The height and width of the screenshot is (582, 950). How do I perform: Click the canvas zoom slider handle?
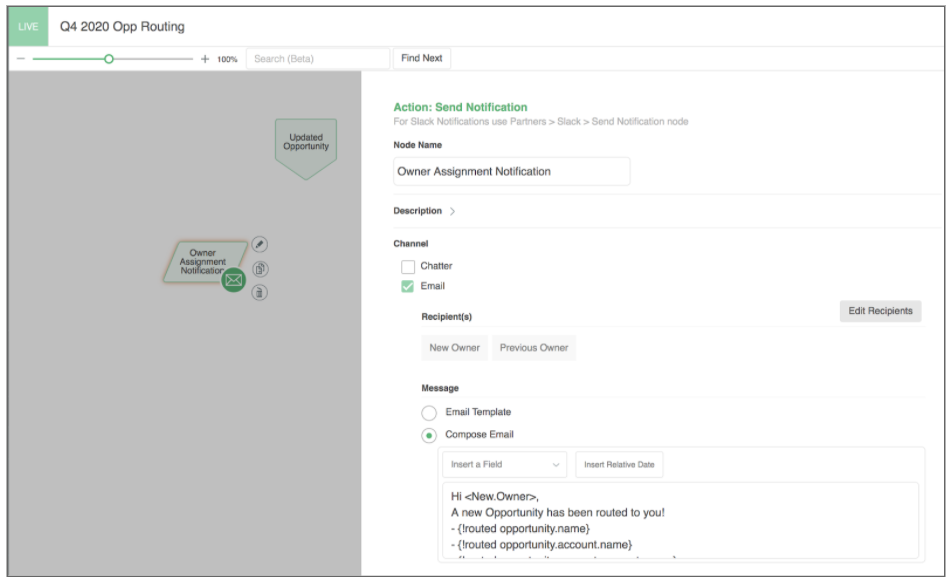[x=109, y=59]
